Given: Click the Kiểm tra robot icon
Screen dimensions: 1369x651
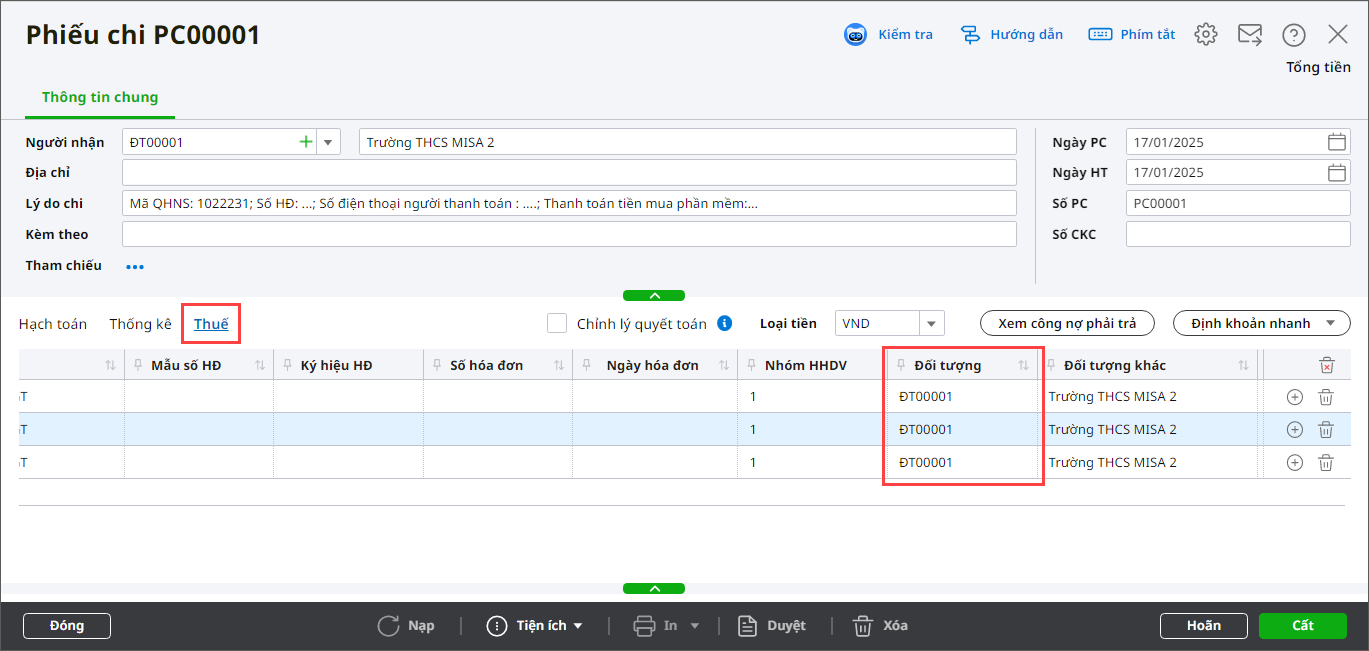Looking at the screenshot, I should coord(855,35).
